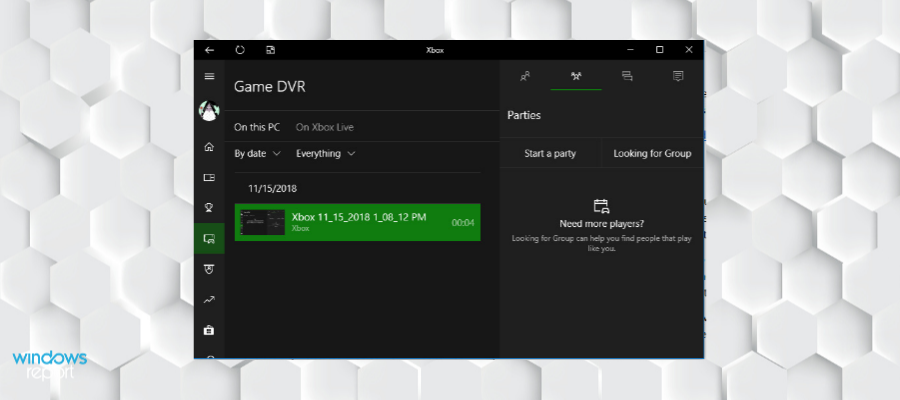900x400 pixels.
Task: Open My Games from the sidebar
Action: [x=210, y=177]
